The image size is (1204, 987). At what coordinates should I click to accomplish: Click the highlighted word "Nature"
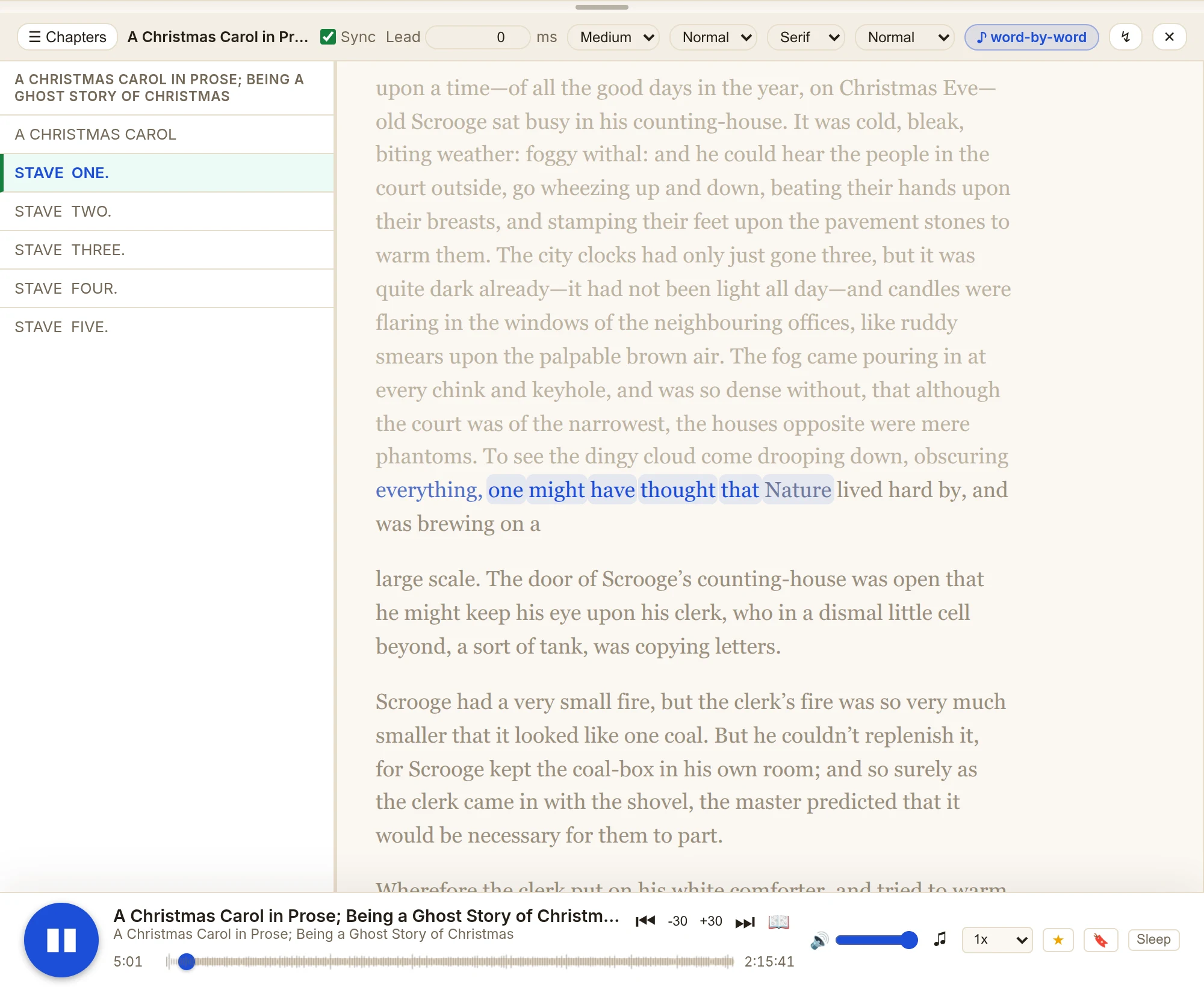(x=798, y=490)
